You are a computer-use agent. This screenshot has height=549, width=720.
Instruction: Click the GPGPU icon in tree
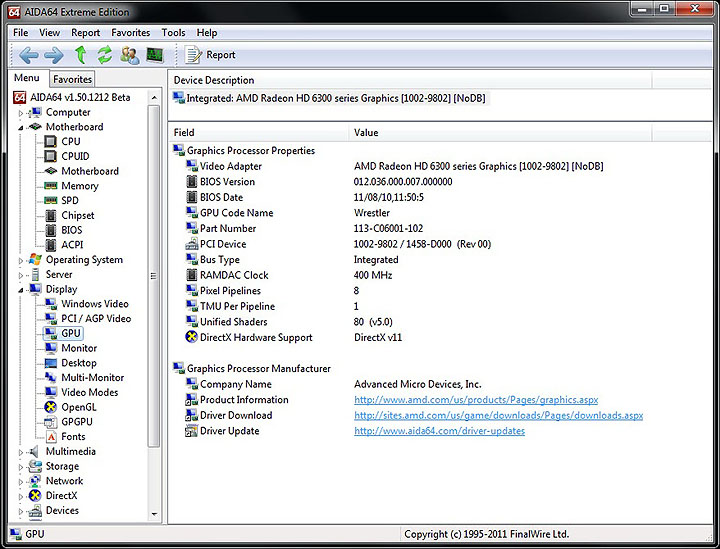51,422
